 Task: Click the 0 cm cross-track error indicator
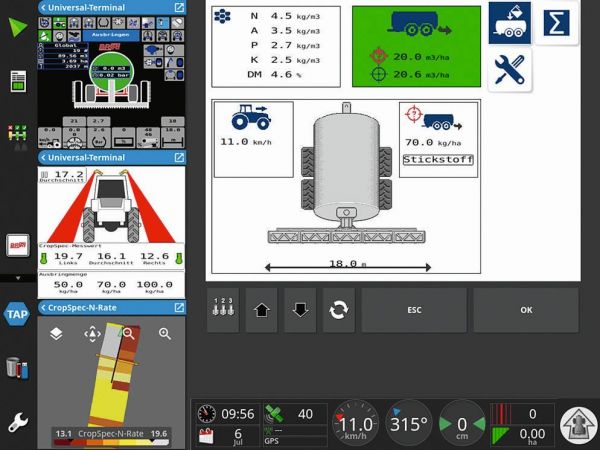(462, 424)
